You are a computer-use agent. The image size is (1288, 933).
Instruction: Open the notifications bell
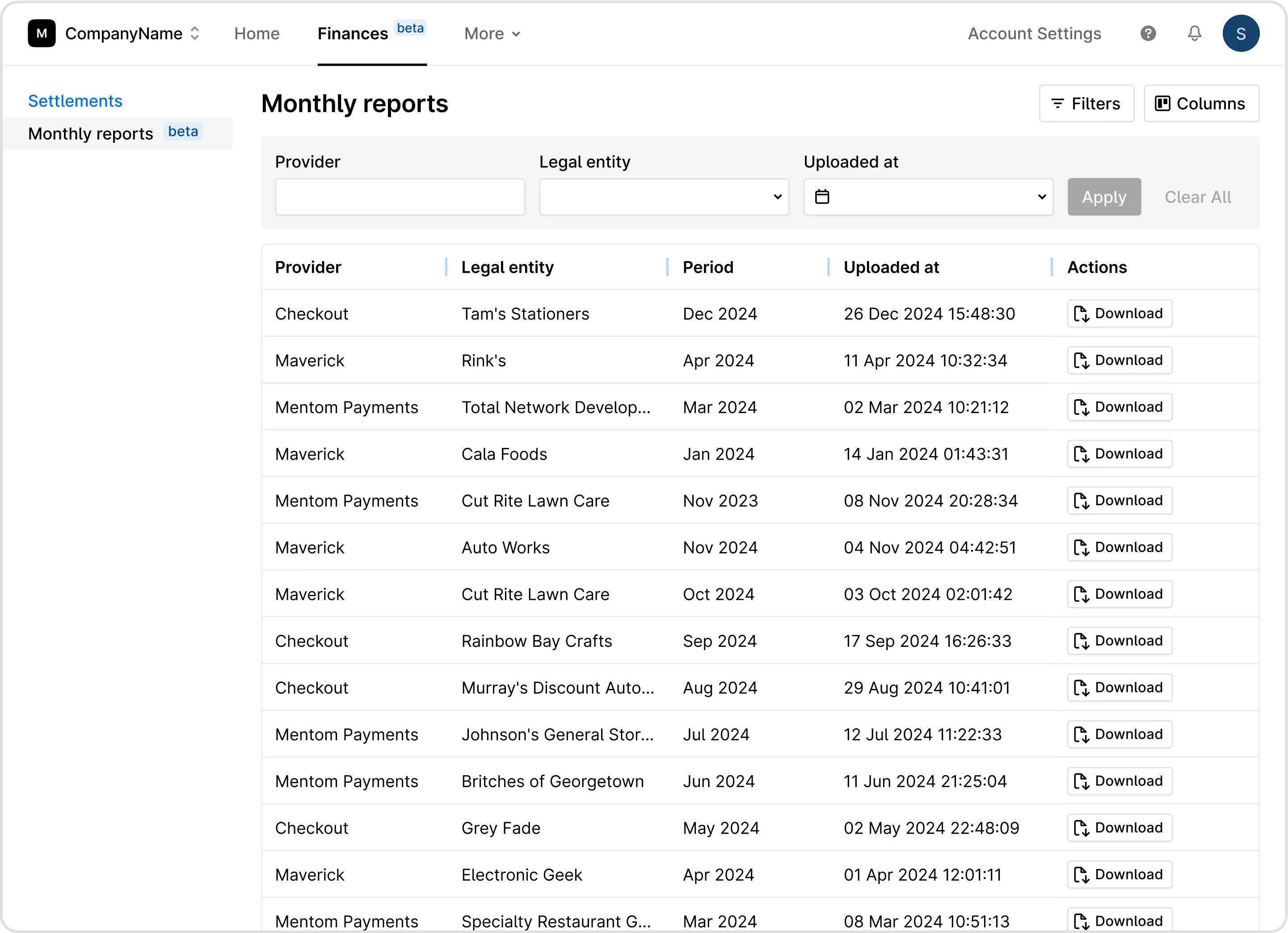[1194, 34]
